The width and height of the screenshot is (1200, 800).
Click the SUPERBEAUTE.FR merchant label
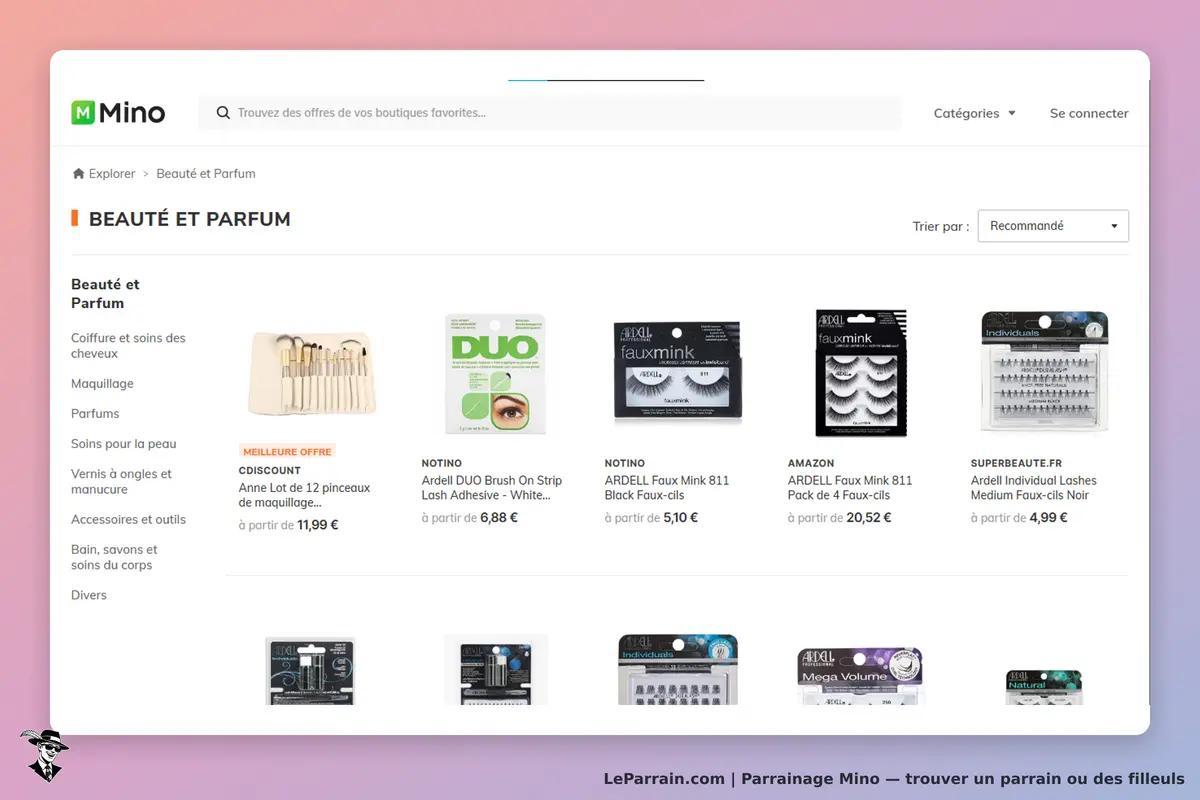[x=1016, y=463]
